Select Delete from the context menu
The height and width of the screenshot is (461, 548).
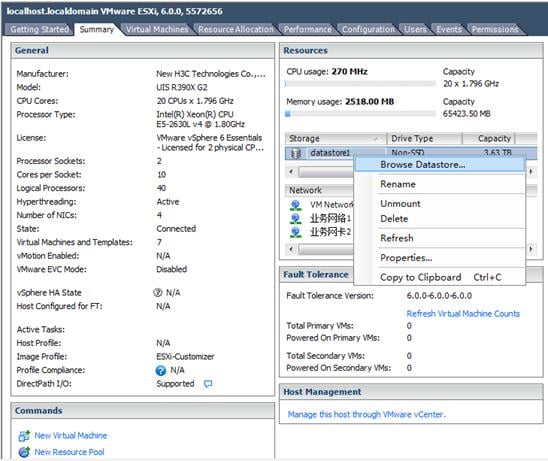(440, 219)
